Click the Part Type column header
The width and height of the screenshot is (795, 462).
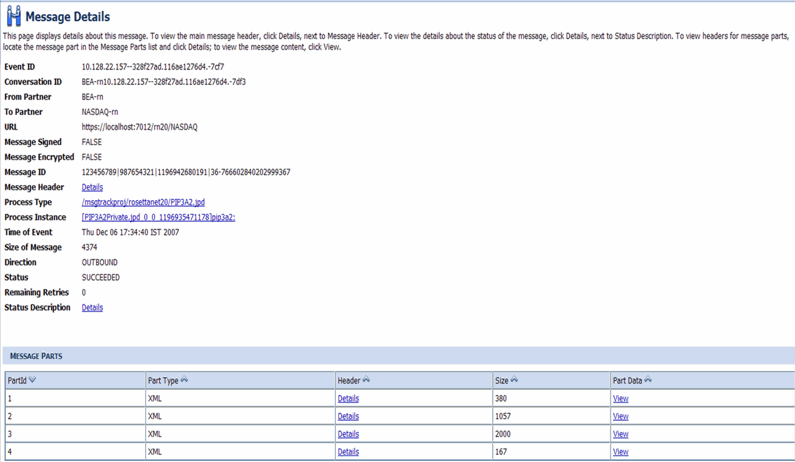(x=240, y=380)
